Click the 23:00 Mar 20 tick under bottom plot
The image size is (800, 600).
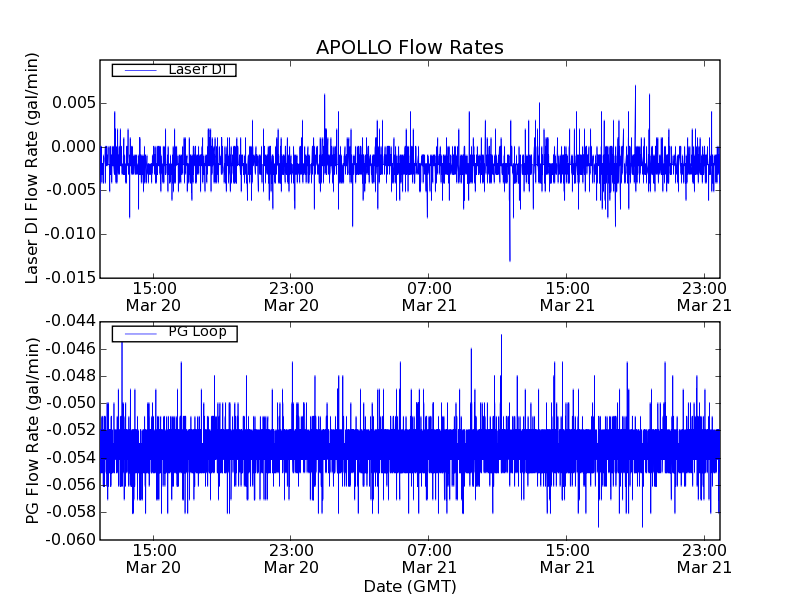291,558
